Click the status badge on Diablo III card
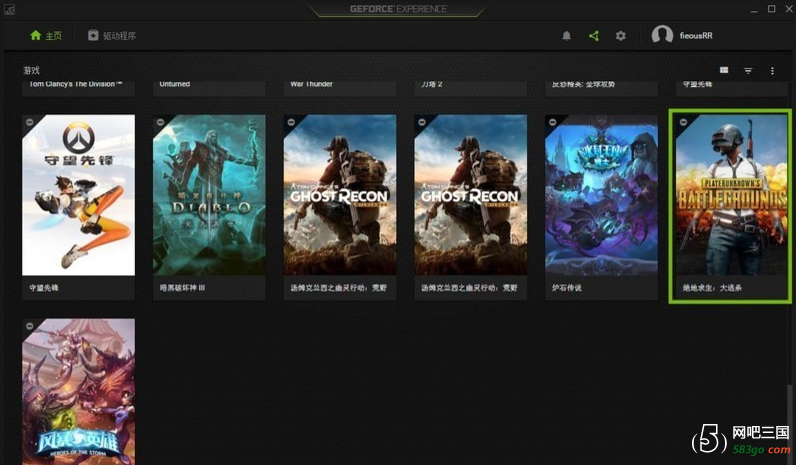The height and width of the screenshot is (465, 796). coord(160,122)
